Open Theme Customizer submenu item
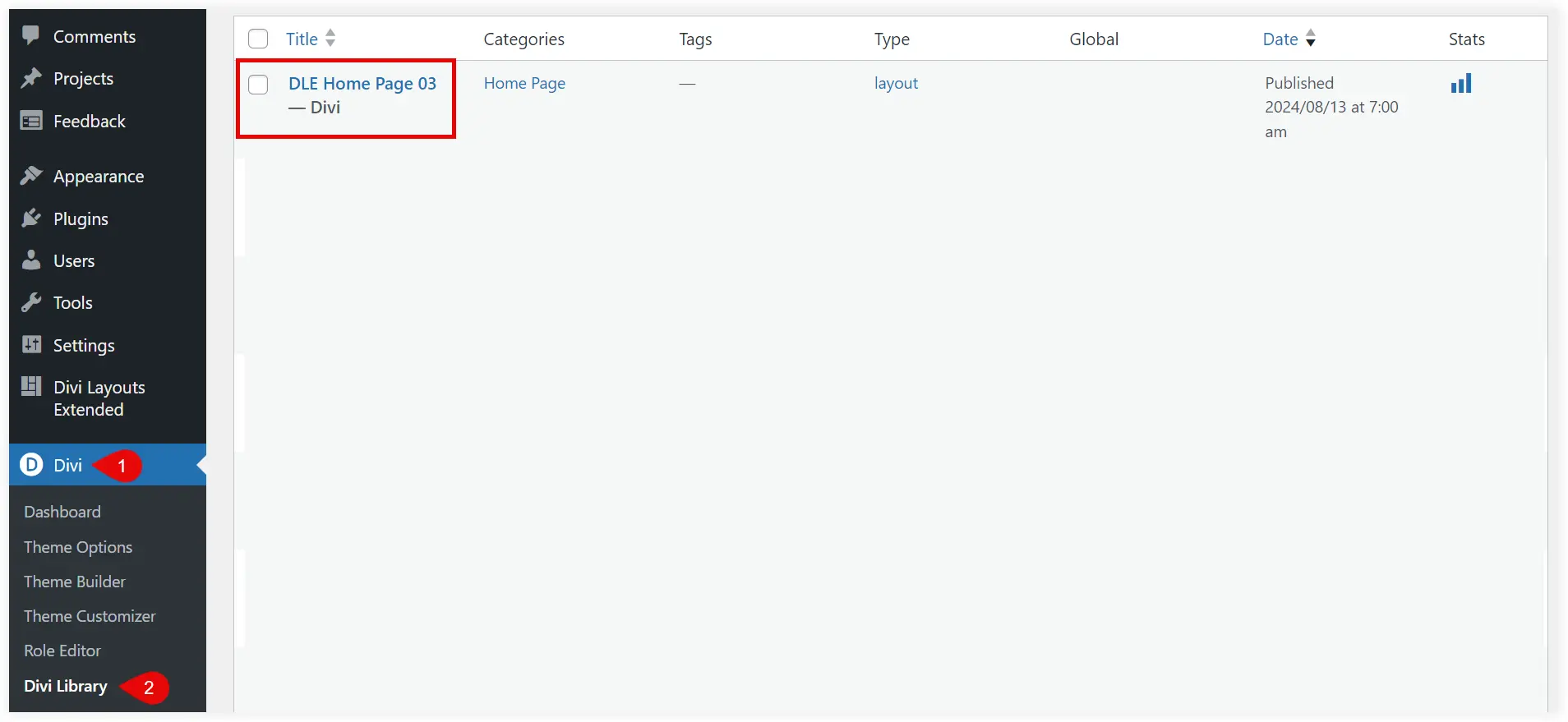 (90, 616)
